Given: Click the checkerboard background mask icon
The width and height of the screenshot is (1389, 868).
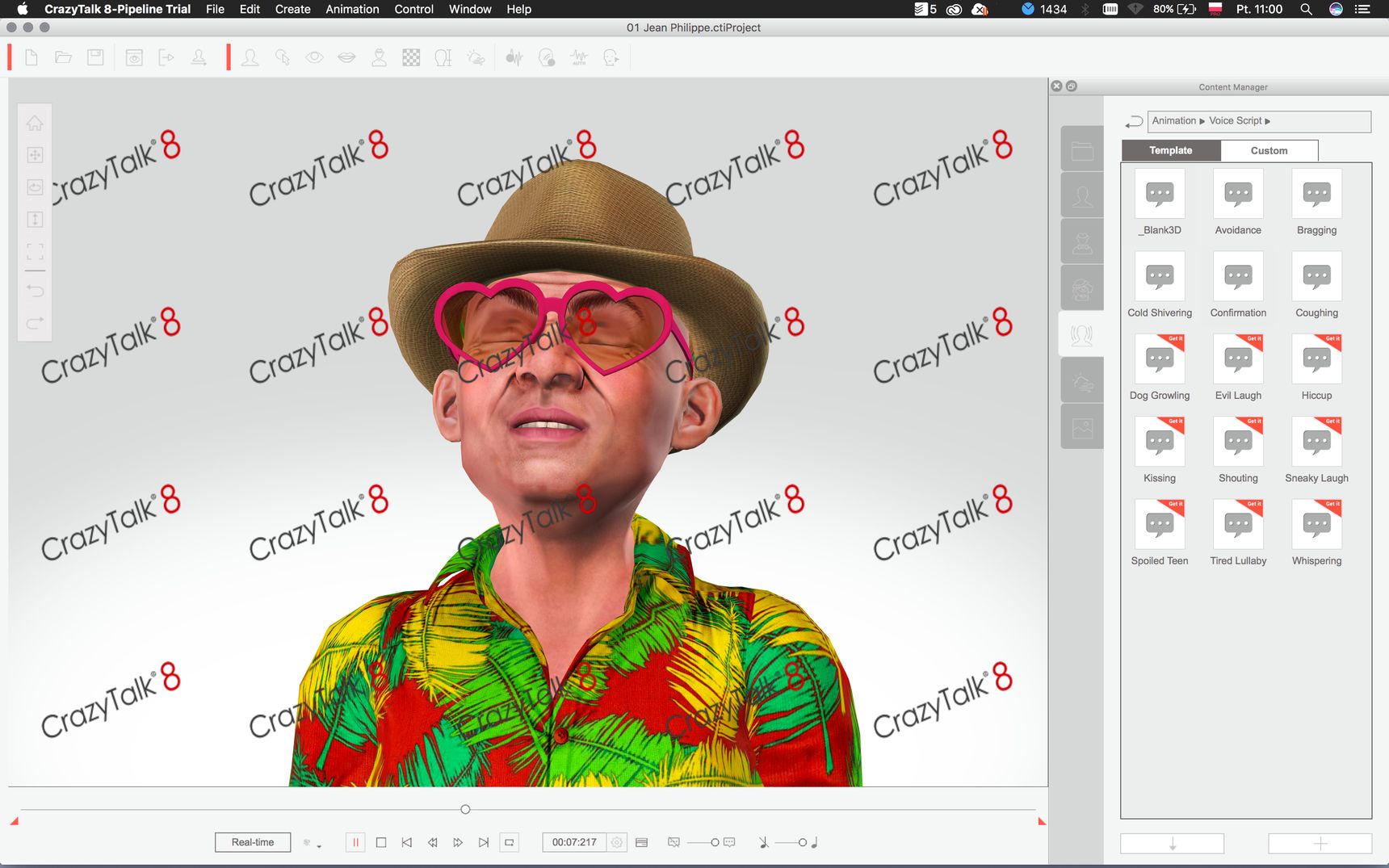Looking at the screenshot, I should 411,57.
